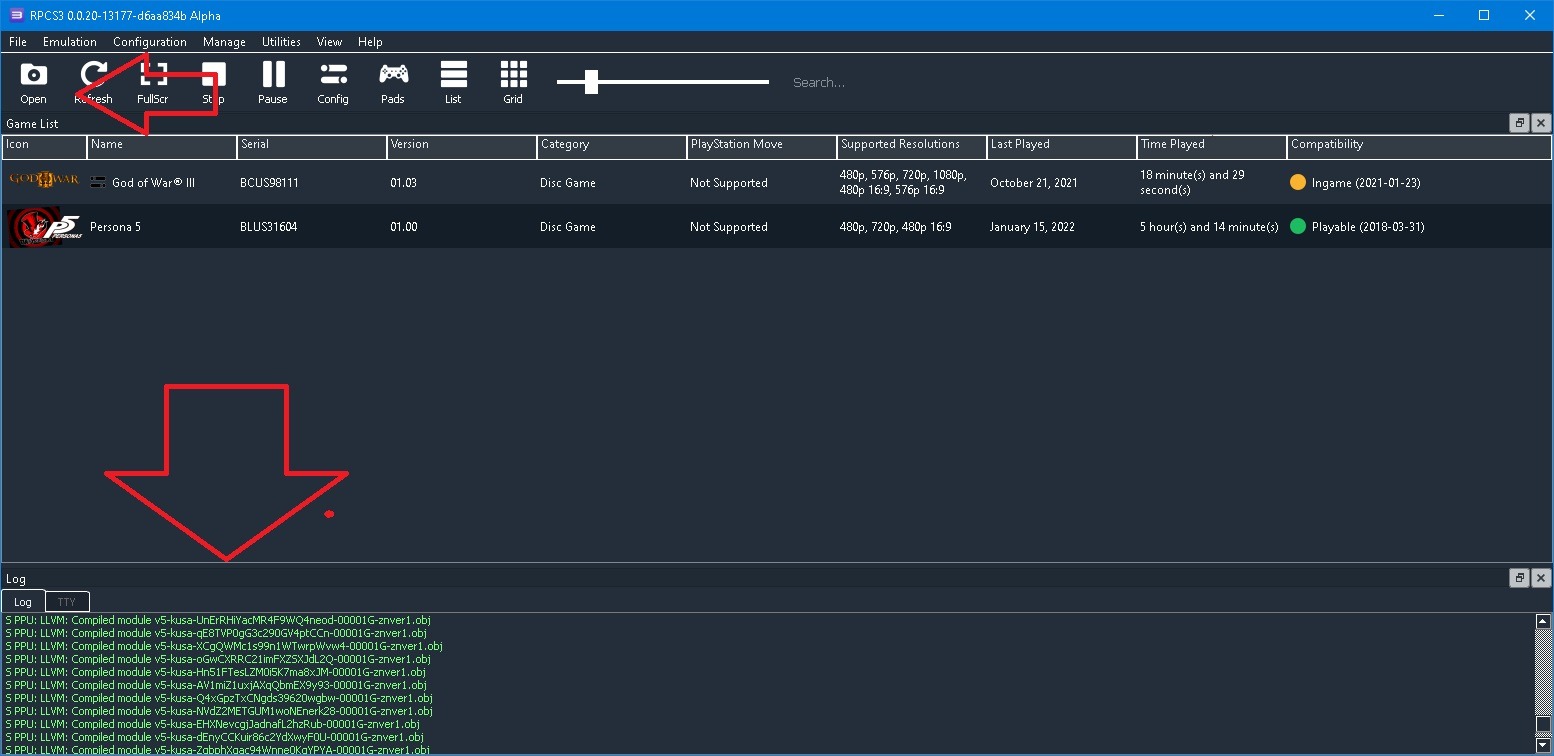Viewport: 1554px width, 756px height.
Task: Click the log scrollbar up arrow
Action: click(1543, 621)
